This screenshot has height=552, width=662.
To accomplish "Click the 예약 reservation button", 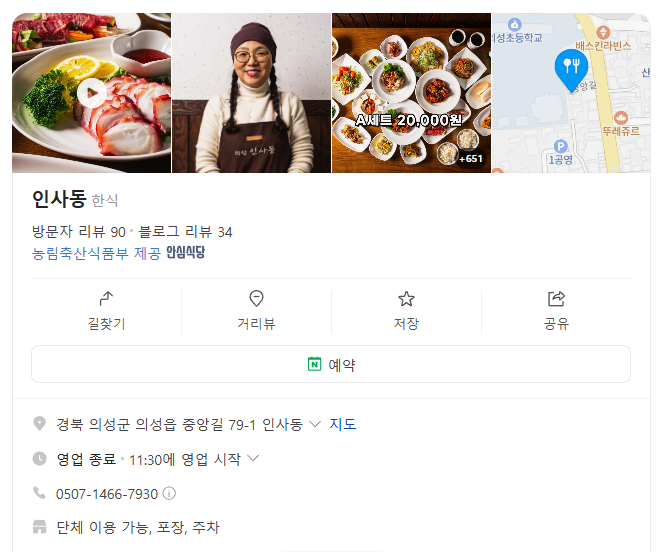I will (x=331, y=364).
